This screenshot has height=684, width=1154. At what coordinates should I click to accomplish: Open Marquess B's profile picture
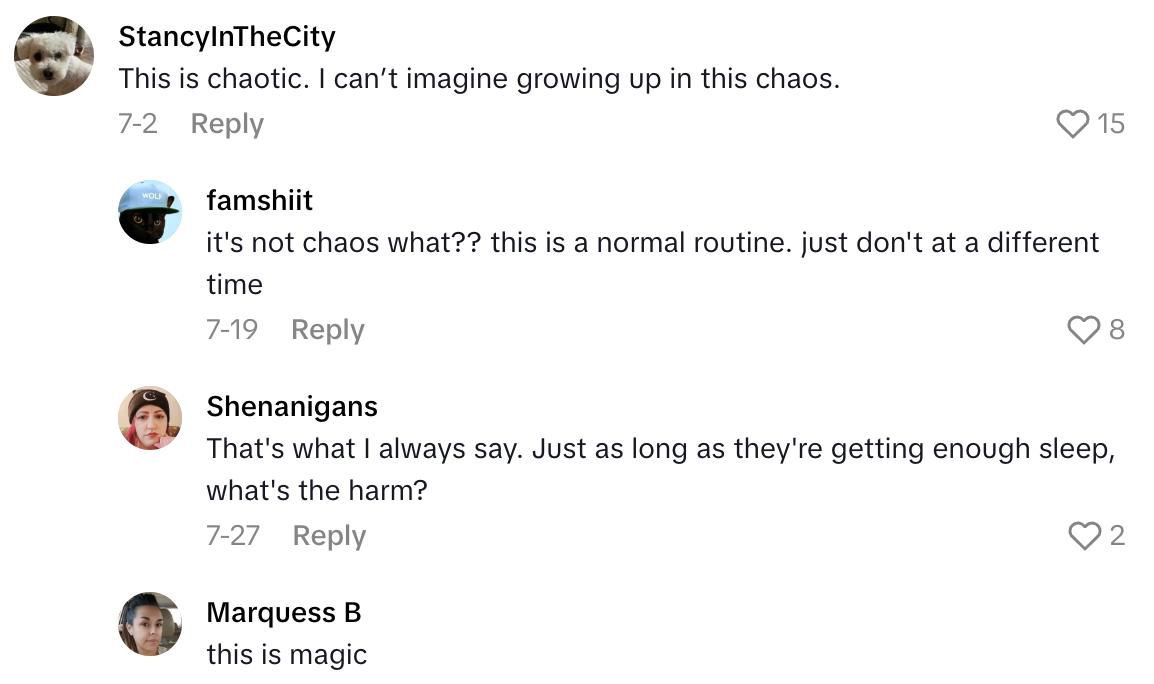click(x=150, y=623)
